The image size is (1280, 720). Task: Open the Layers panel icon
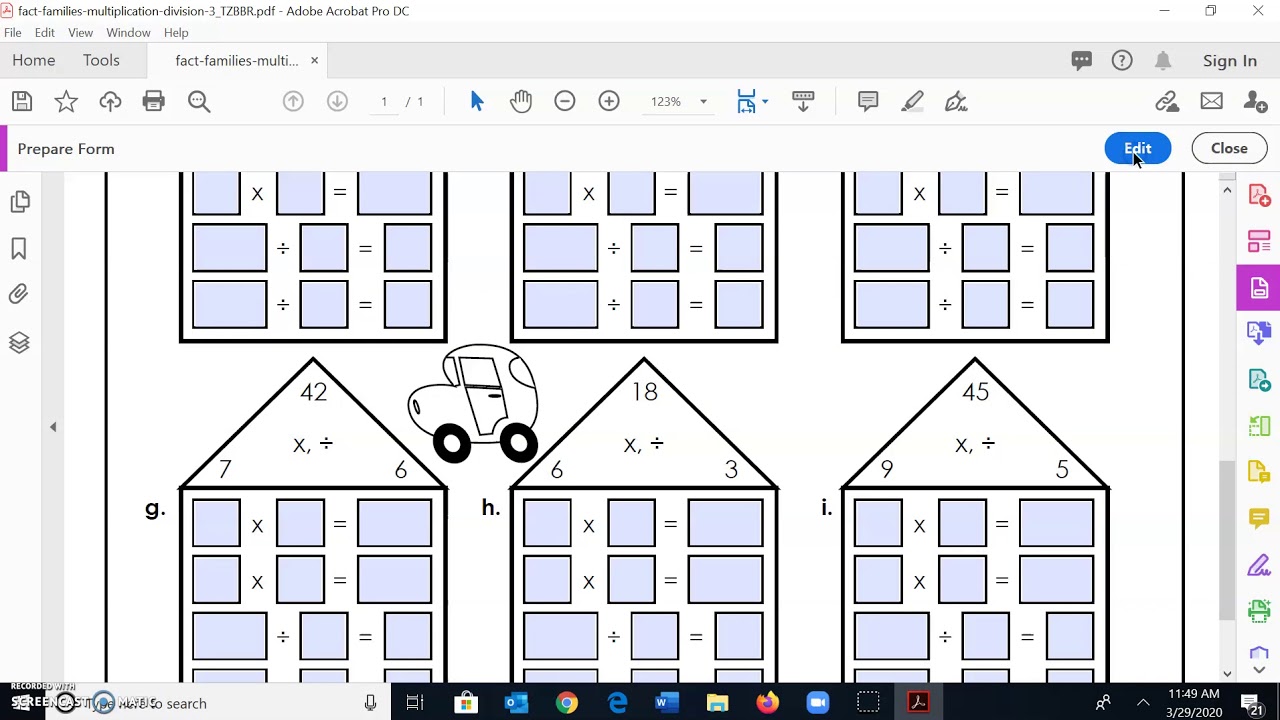(x=19, y=343)
